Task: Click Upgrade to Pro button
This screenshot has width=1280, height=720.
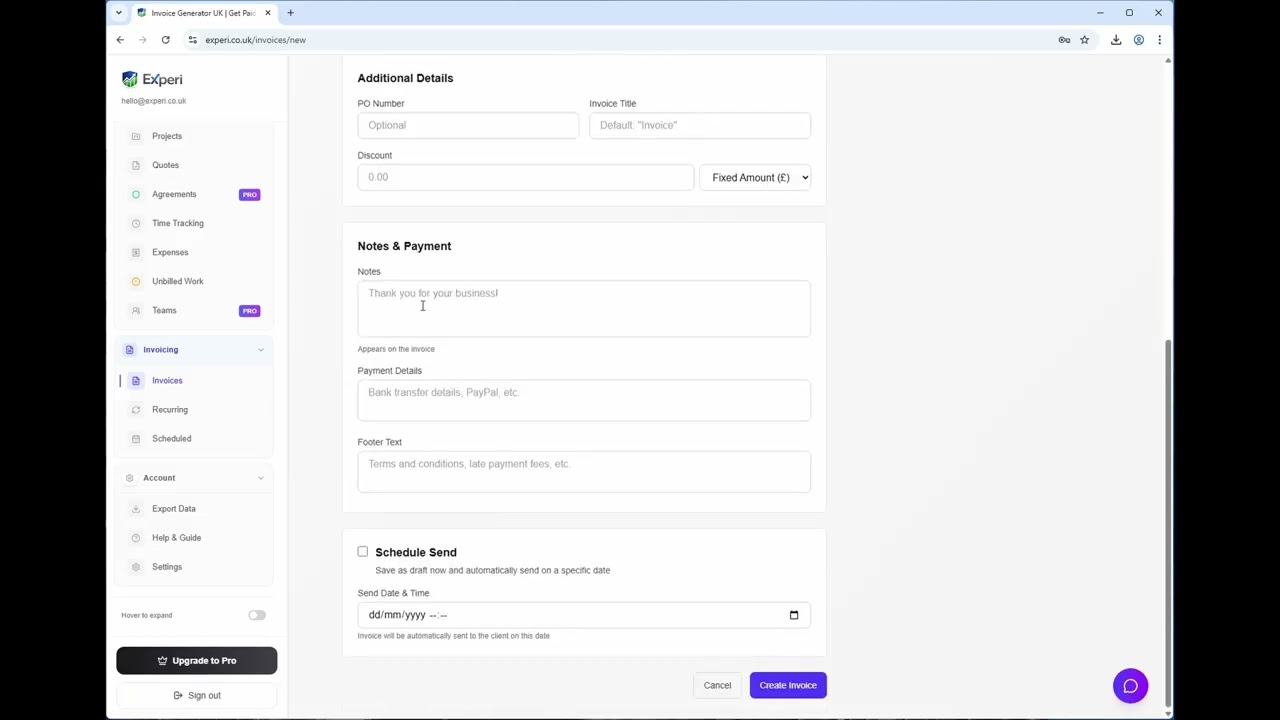Action: 196,660
